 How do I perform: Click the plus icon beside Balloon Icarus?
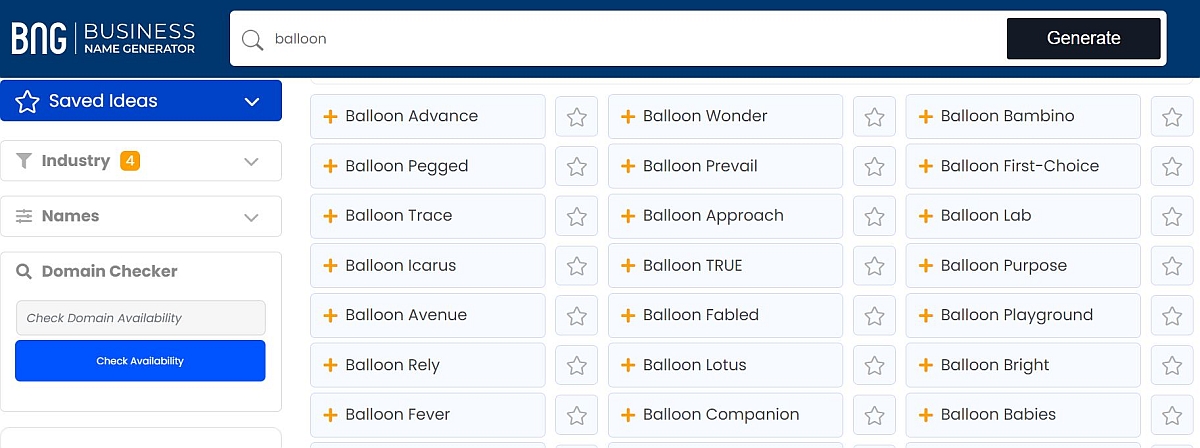[330, 266]
